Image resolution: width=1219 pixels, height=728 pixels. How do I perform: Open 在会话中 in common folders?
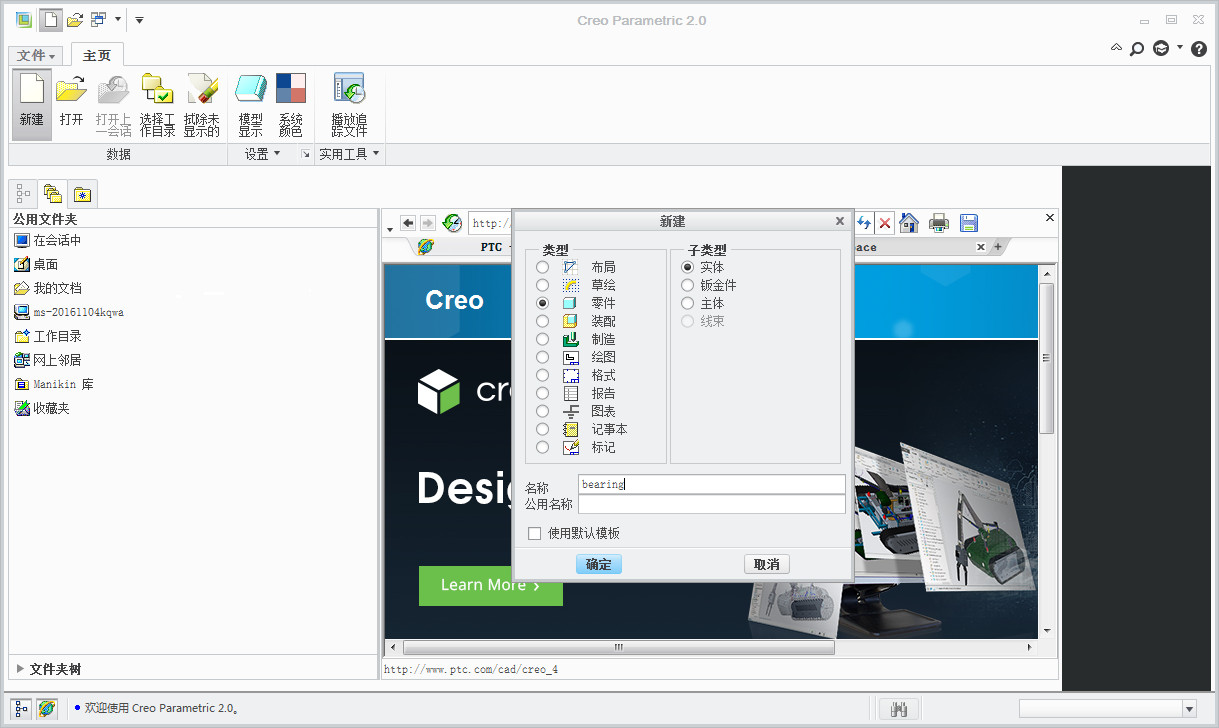[x=48, y=240]
